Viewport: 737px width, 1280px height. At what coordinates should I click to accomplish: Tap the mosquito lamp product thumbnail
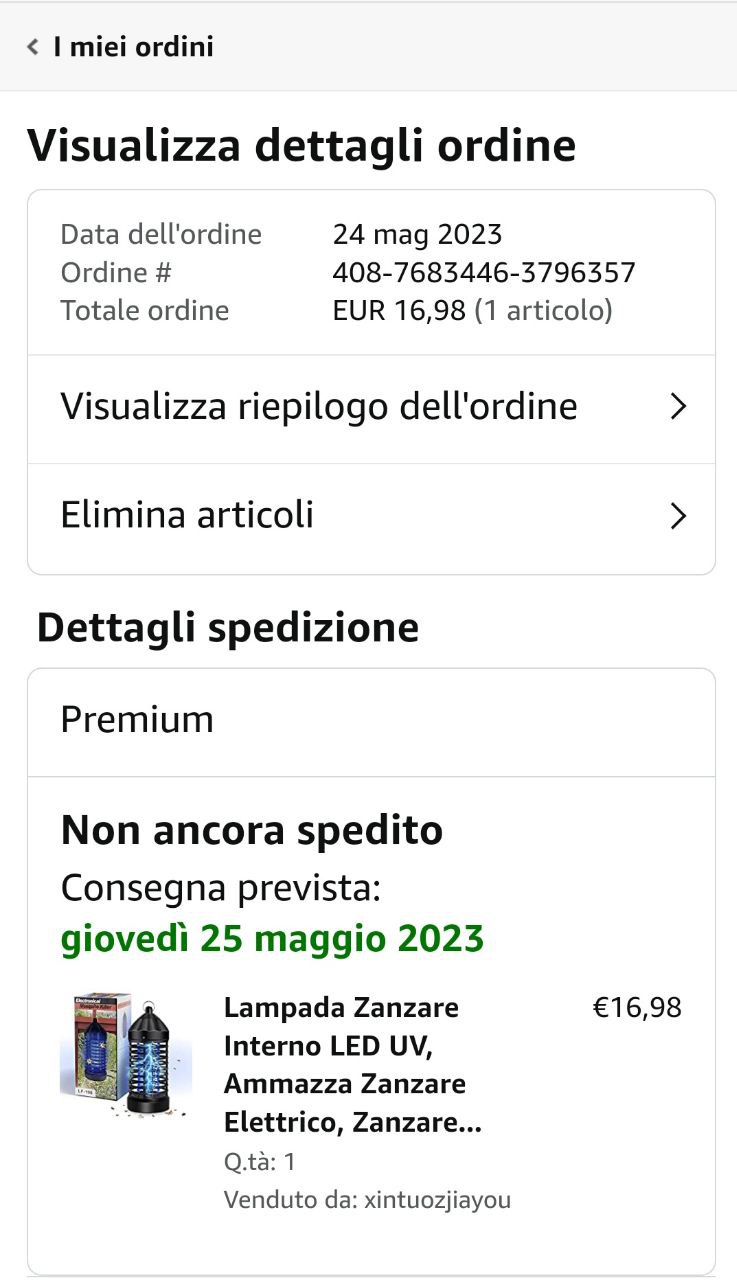(125, 1054)
